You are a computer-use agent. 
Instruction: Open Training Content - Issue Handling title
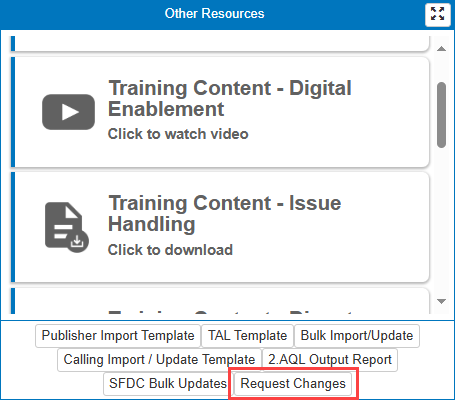coord(225,213)
